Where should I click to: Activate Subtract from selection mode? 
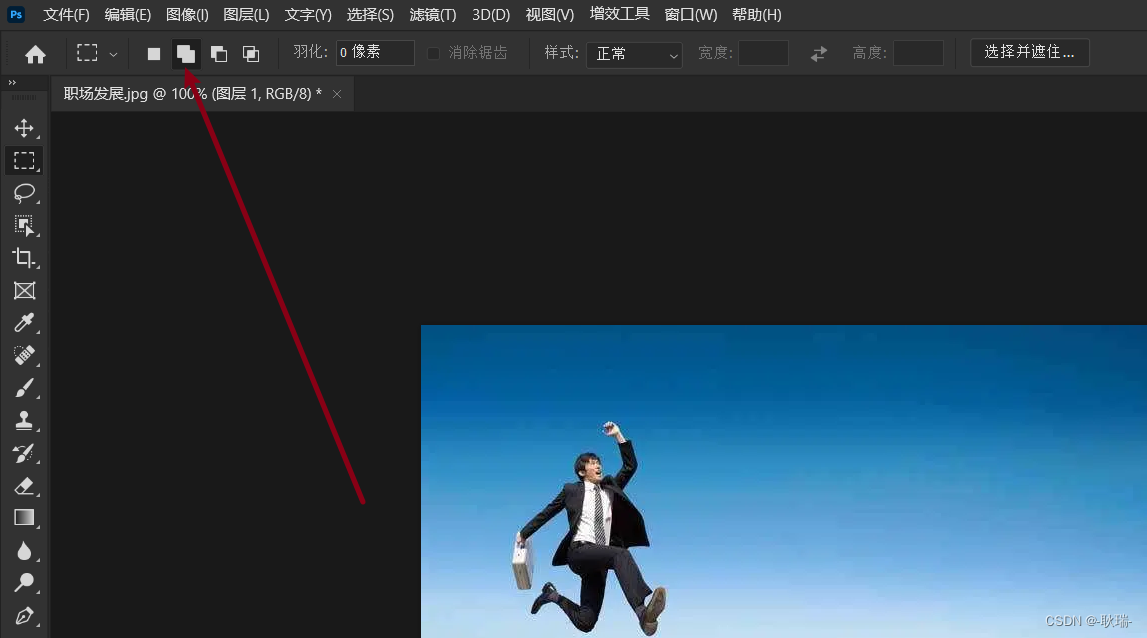click(x=219, y=52)
